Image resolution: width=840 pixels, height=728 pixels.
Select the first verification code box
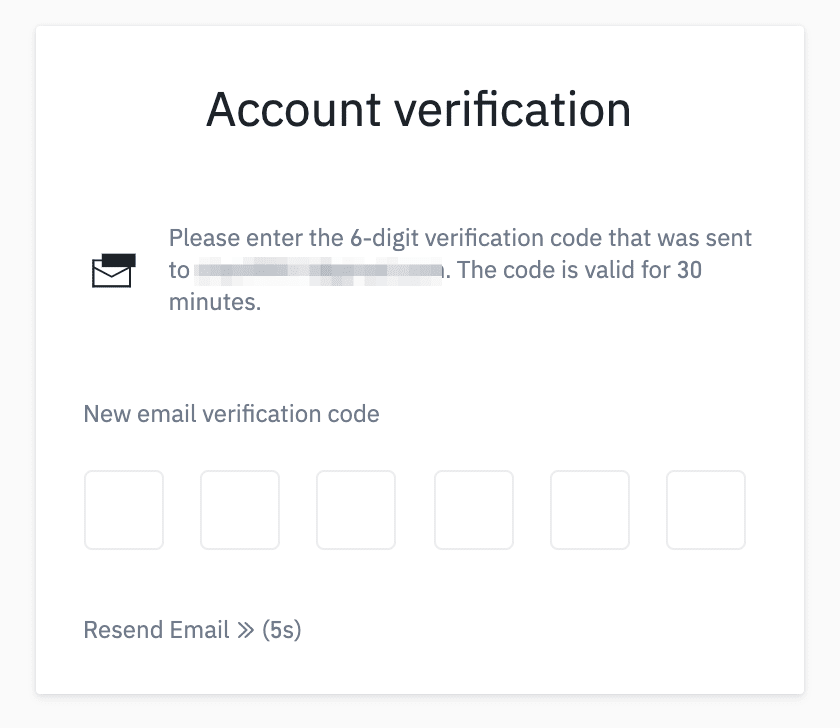click(123, 509)
